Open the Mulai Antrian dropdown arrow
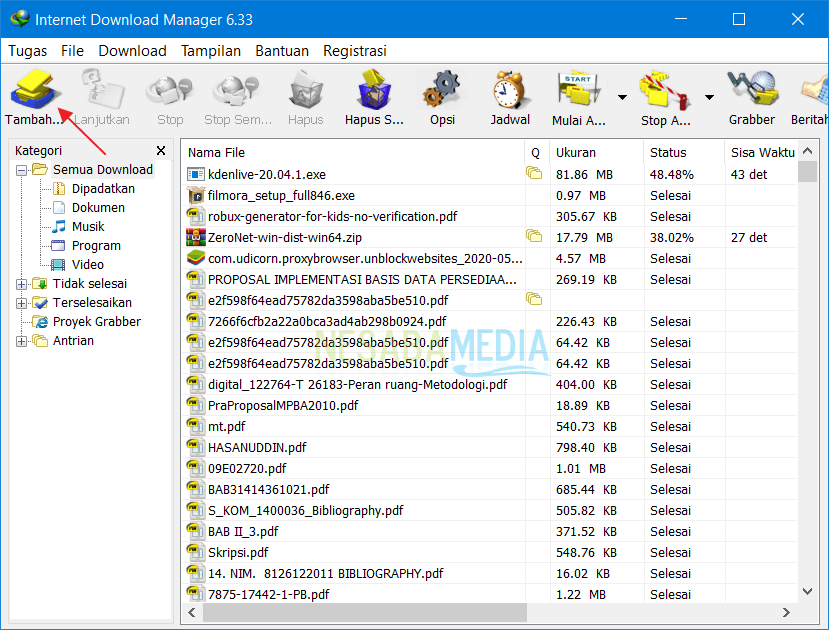Image resolution: width=829 pixels, height=630 pixels. [622, 97]
